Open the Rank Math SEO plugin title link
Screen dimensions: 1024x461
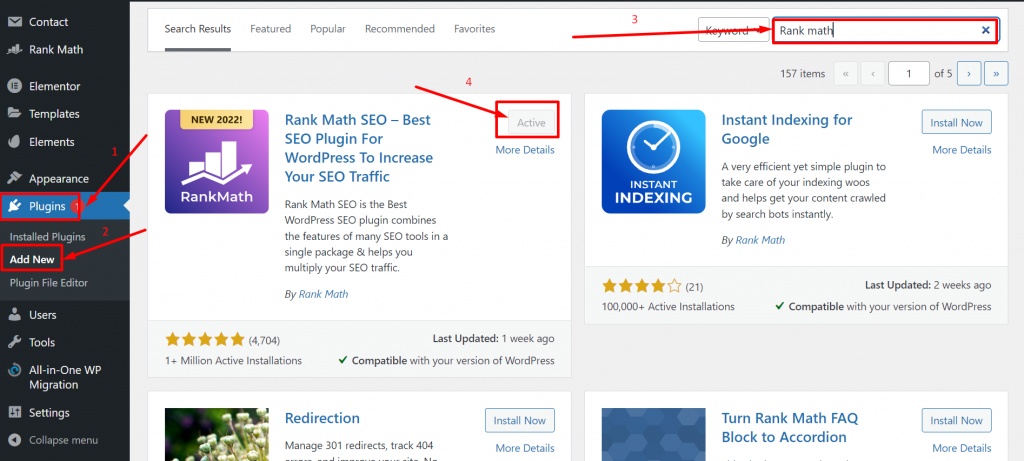(x=359, y=148)
